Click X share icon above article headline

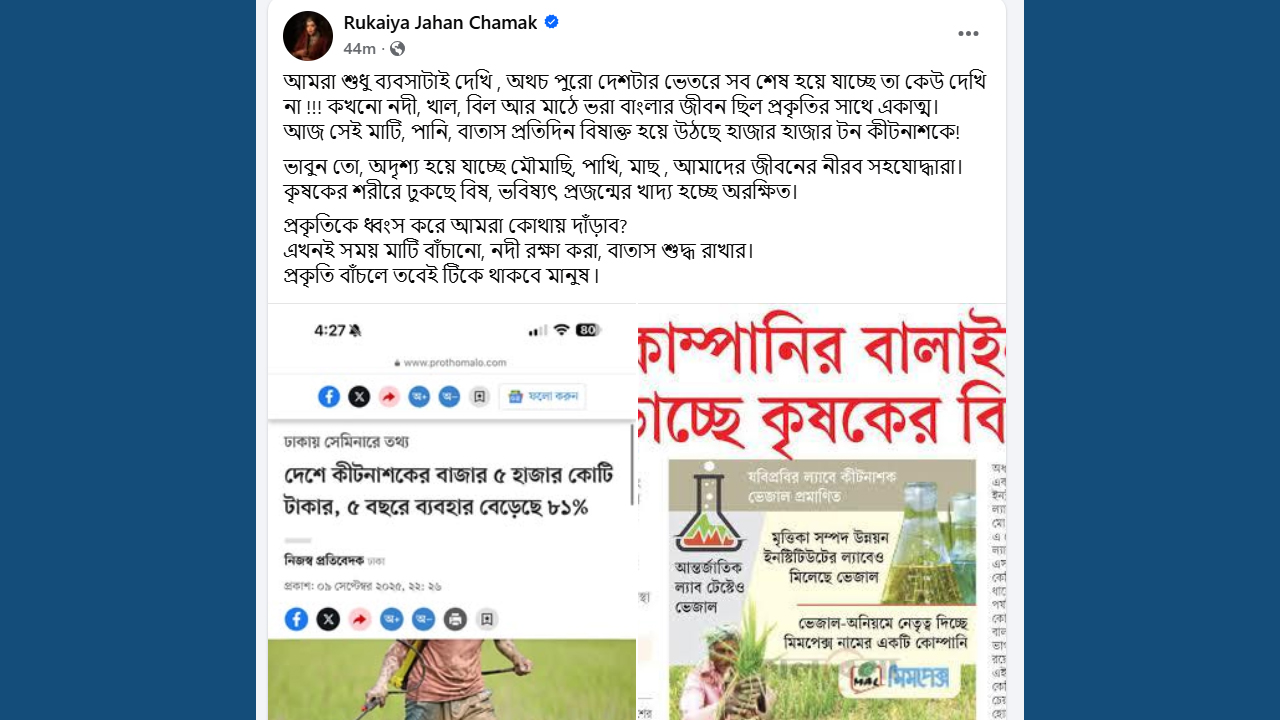[x=359, y=397]
